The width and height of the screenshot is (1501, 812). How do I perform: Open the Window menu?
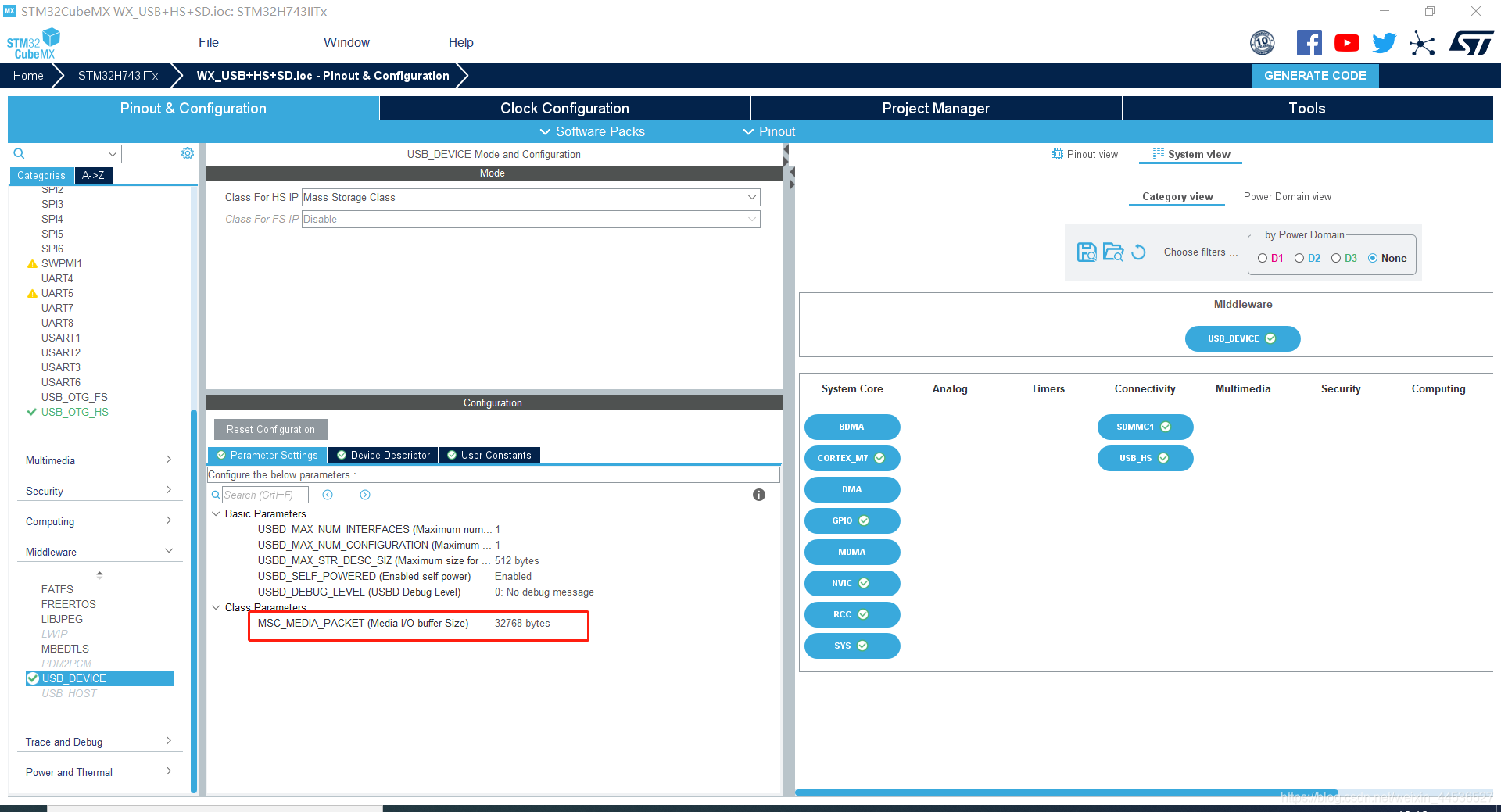coord(346,43)
